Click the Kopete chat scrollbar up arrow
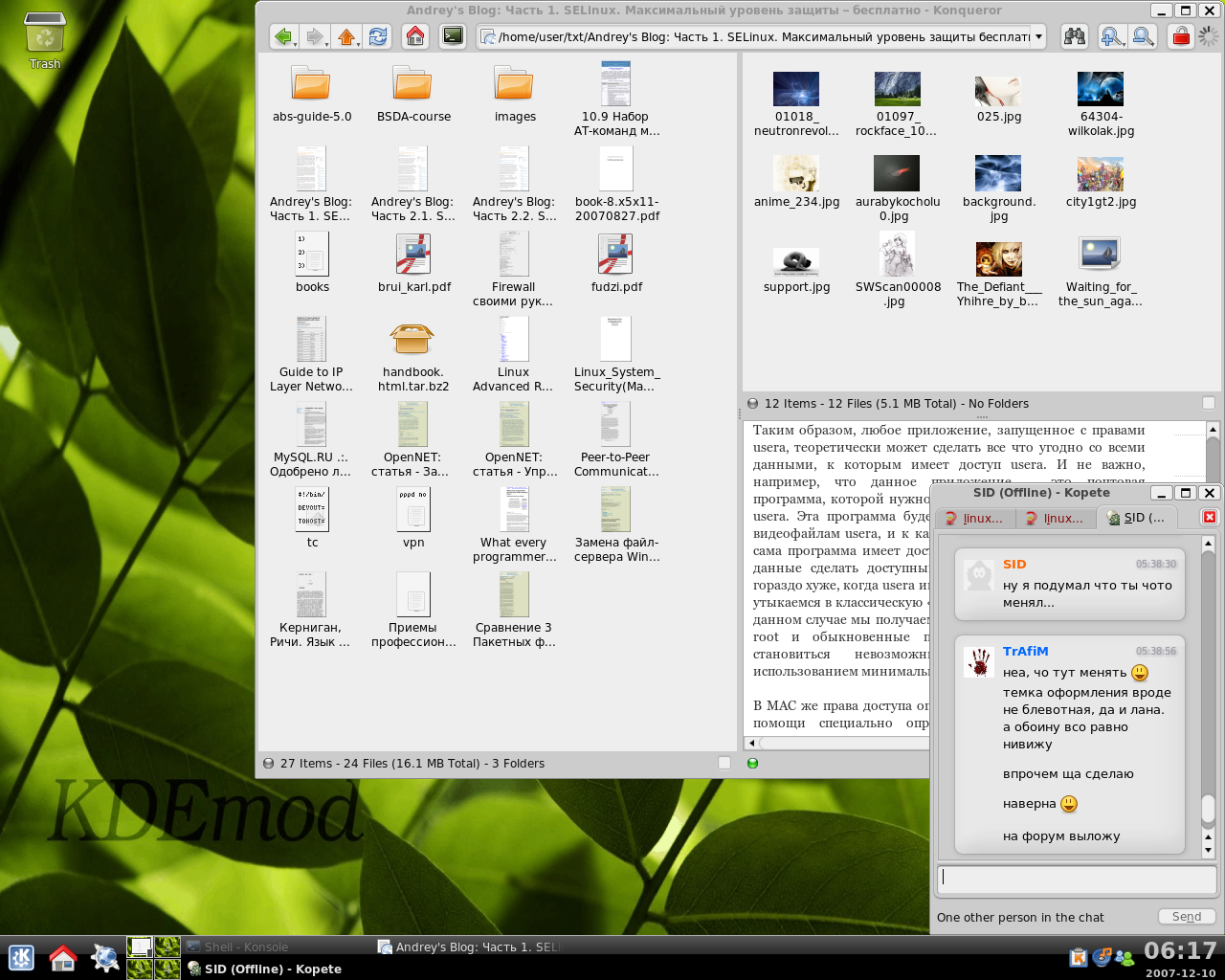Image resolution: width=1225 pixels, height=980 pixels. click(1208, 543)
